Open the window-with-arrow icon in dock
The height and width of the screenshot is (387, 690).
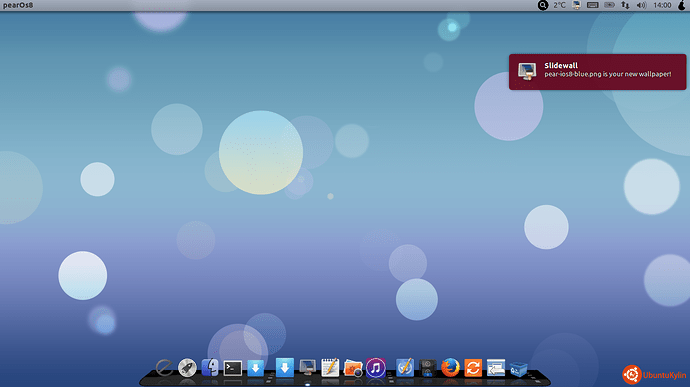click(496, 368)
